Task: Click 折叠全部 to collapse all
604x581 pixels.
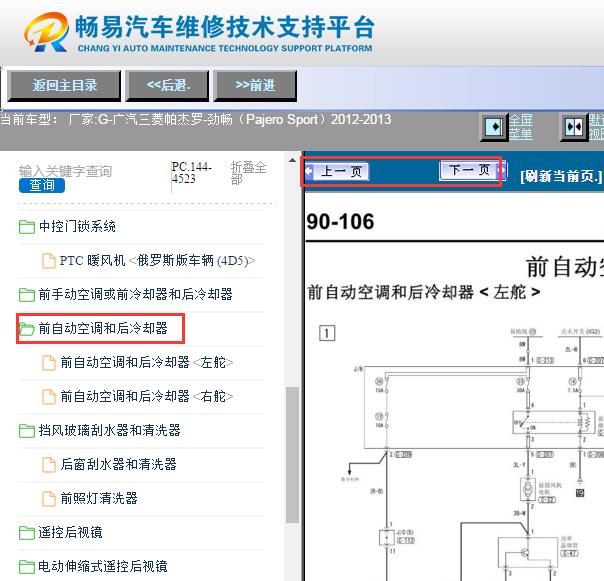Action: (248, 173)
